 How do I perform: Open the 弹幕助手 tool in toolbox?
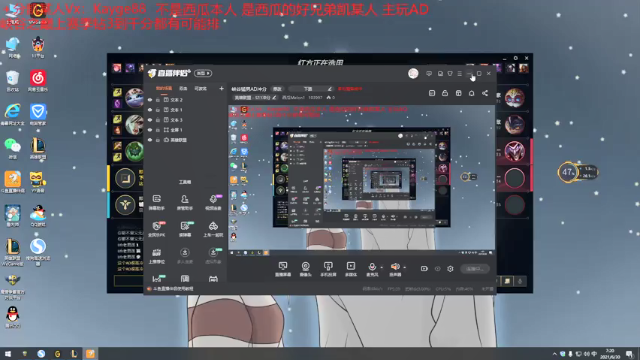point(157,202)
